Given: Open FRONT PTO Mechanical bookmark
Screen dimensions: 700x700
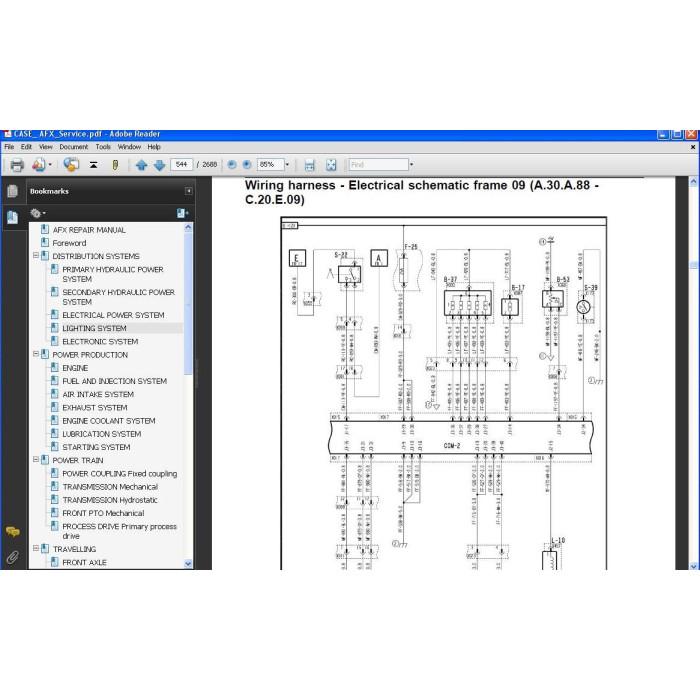Looking at the screenshot, I should pyautogui.click(x=103, y=513).
